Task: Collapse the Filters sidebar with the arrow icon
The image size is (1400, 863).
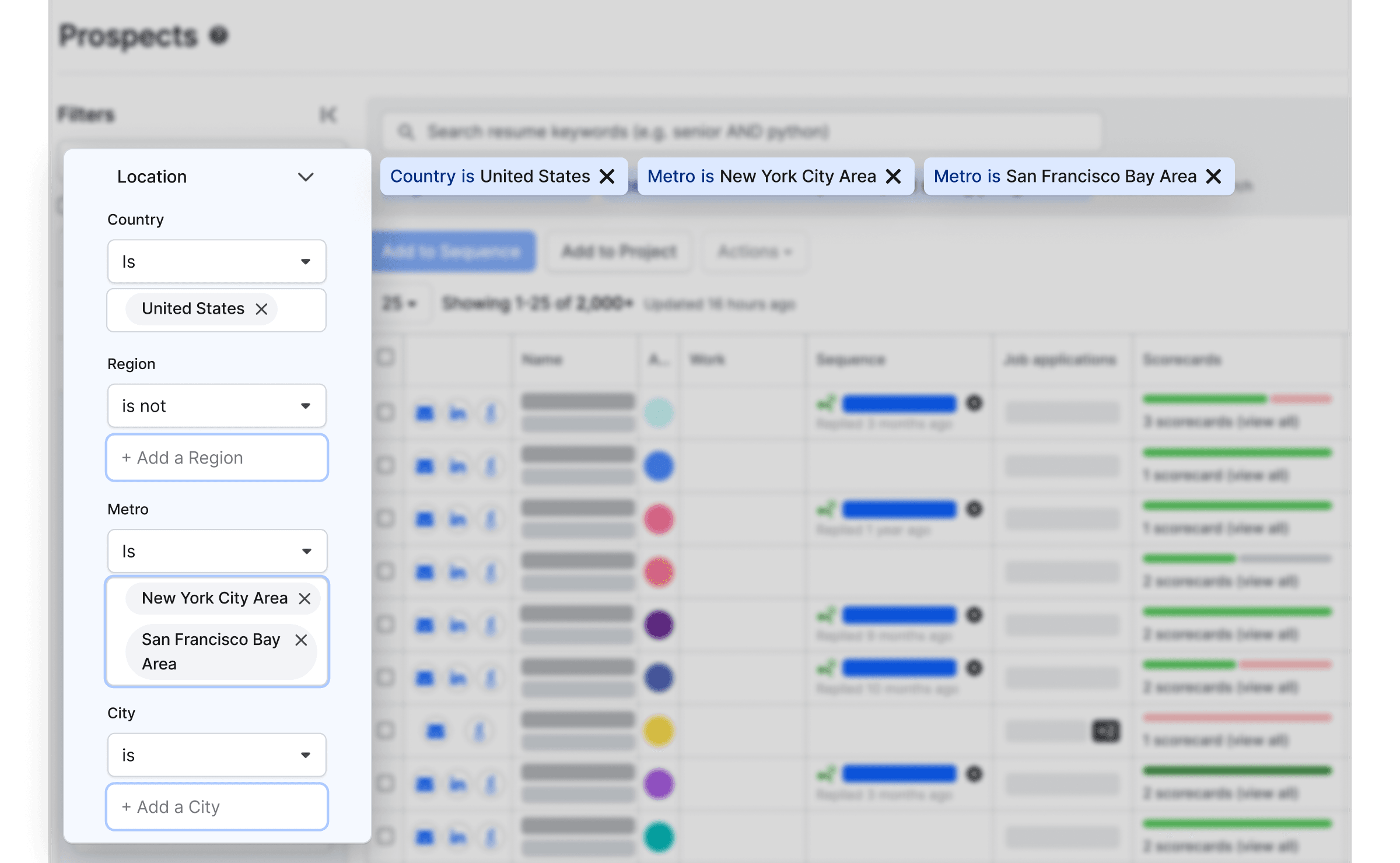Action: 328,114
